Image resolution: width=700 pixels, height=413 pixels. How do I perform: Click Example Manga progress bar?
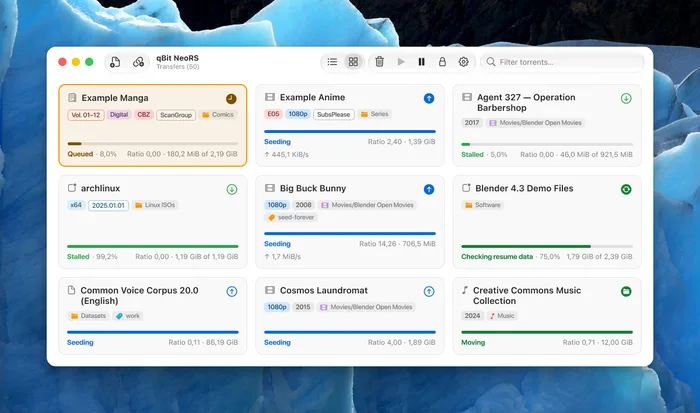coord(153,143)
